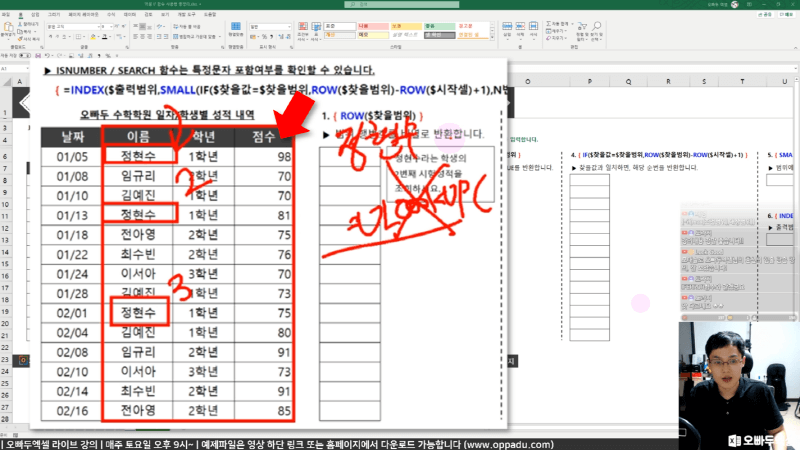Click the blue grid 정렬맞춤 add-in icon

[x=236, y=26]
